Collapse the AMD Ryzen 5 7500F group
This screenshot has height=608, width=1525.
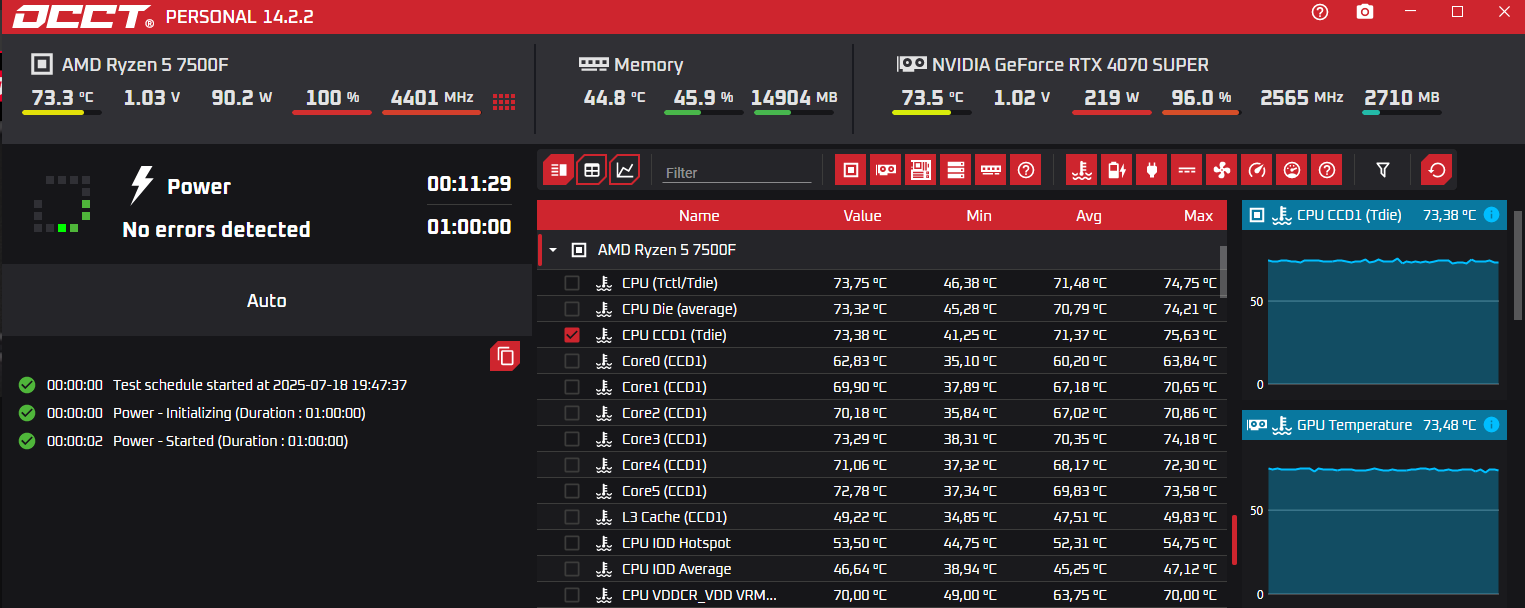pos(552,250)
